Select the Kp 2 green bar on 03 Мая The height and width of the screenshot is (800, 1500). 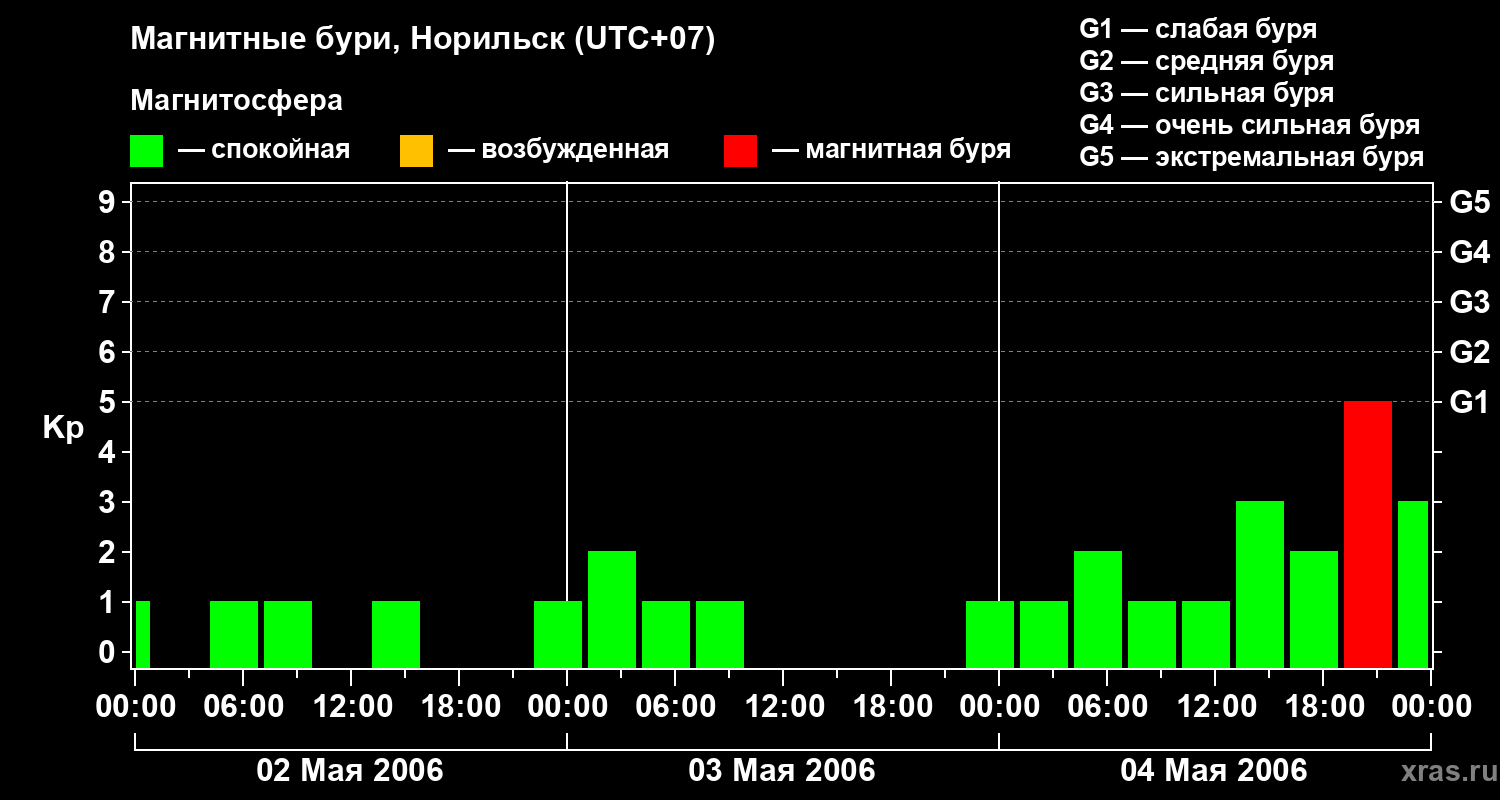[x=612, y=609]
